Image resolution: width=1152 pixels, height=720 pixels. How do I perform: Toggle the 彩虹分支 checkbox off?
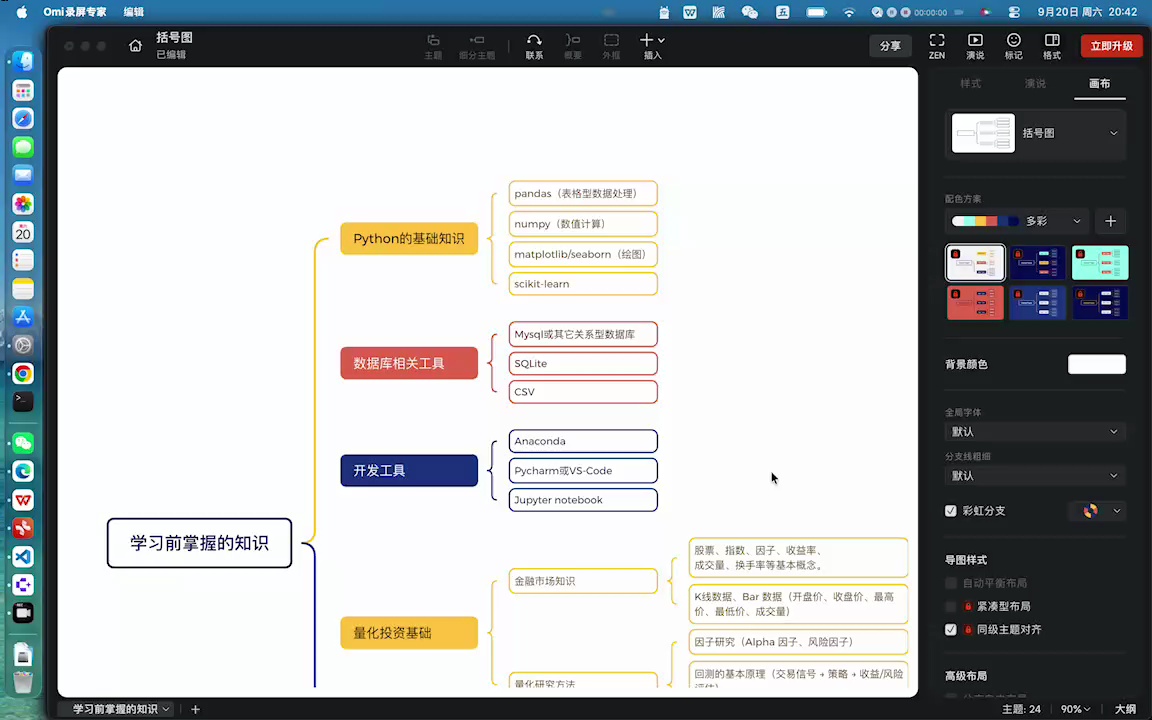tap(950, 511)
